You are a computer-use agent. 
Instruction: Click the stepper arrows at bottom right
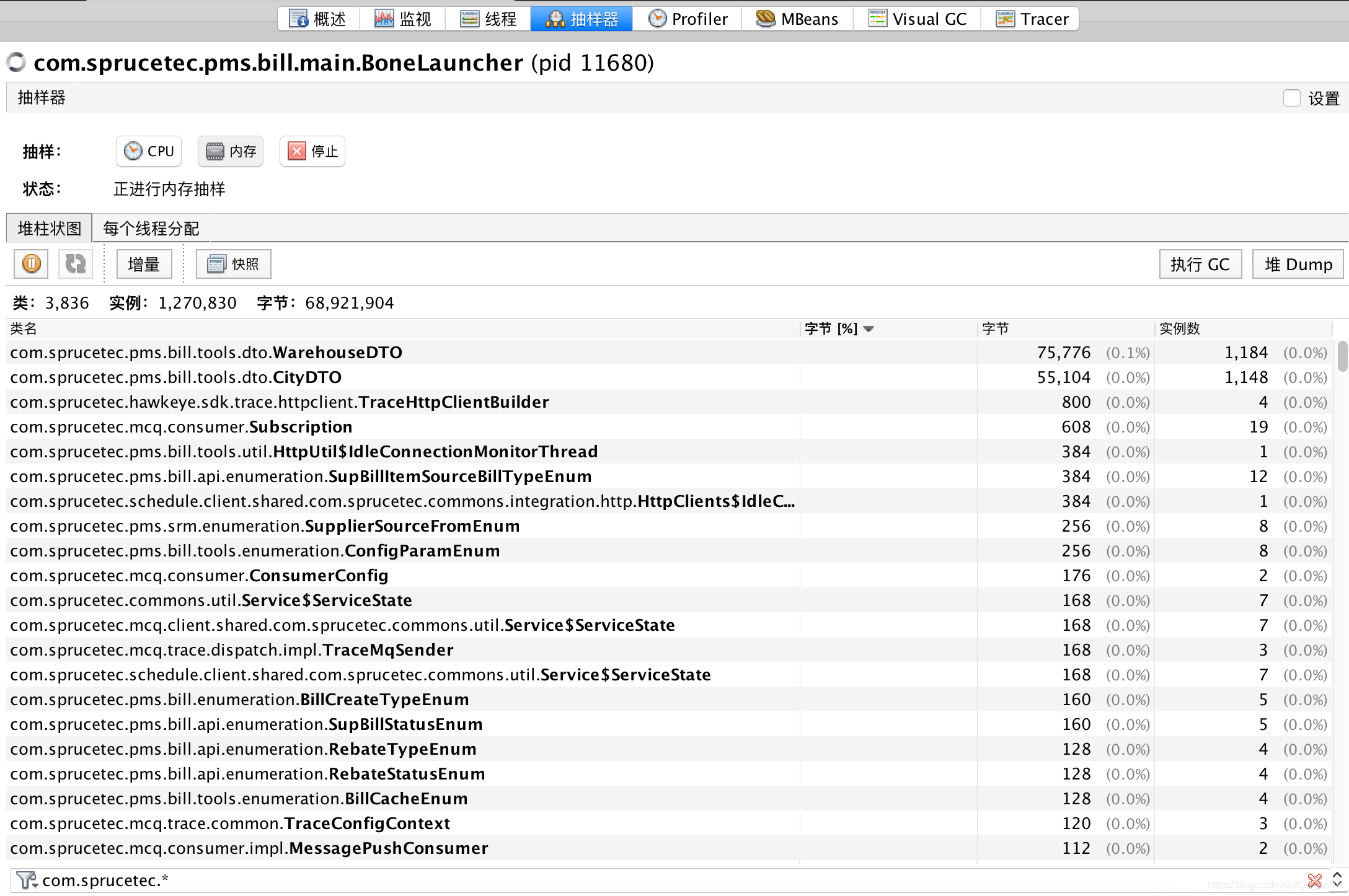click(1337, 880)
